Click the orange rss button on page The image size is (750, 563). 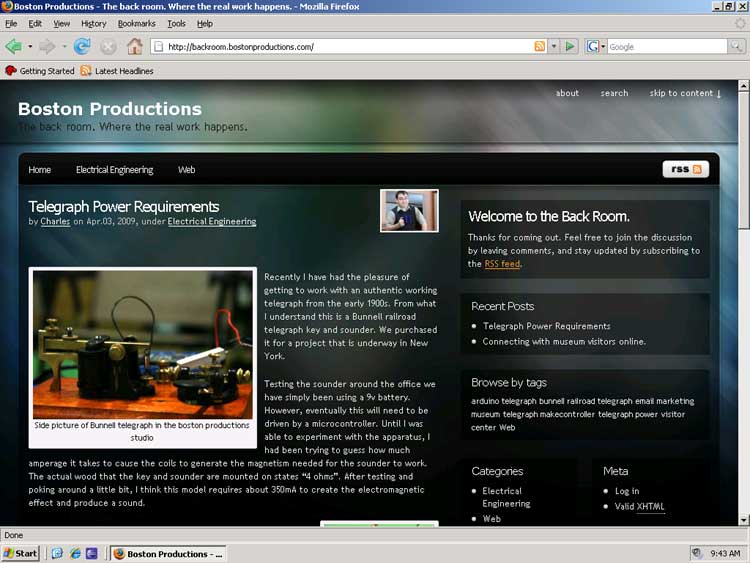[x=685, y=169]
